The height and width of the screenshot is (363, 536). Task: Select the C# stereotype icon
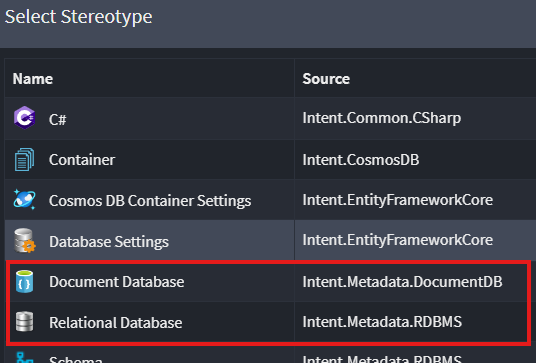coord(24,118)
